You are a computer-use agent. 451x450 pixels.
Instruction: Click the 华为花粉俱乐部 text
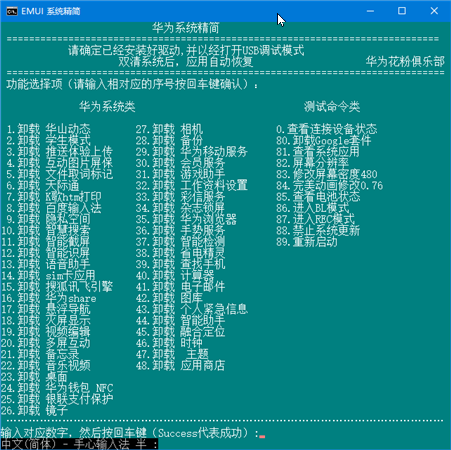tap(405, 62)
